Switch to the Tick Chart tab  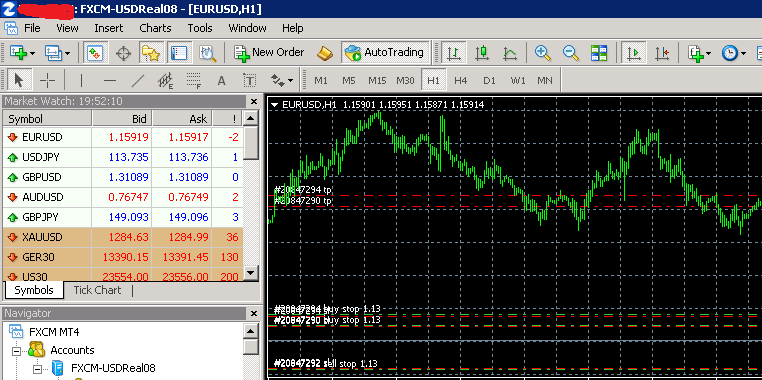tap(97, 290)
